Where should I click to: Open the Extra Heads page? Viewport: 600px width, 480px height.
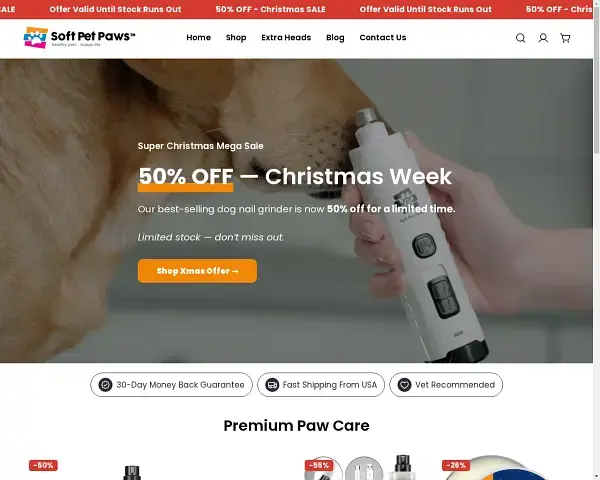click(x=286, y=38)
